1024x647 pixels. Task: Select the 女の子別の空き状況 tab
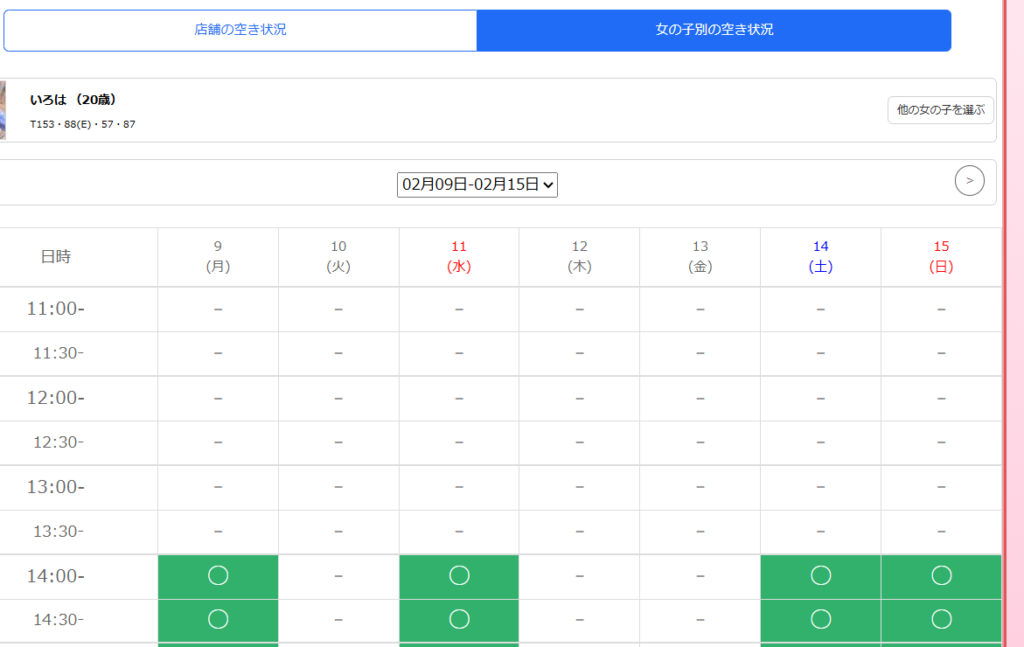(x=713, y=30)
